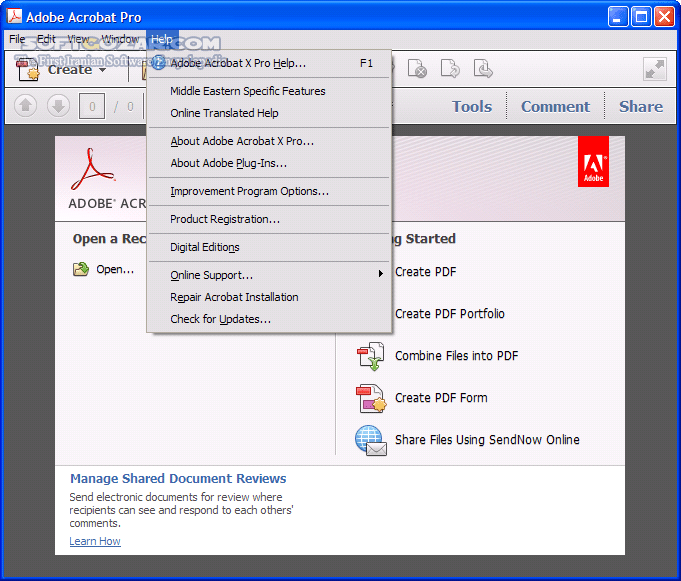Click the Create PDF toolbar icon
The image size is (681, 581).
tap(28, 69)
